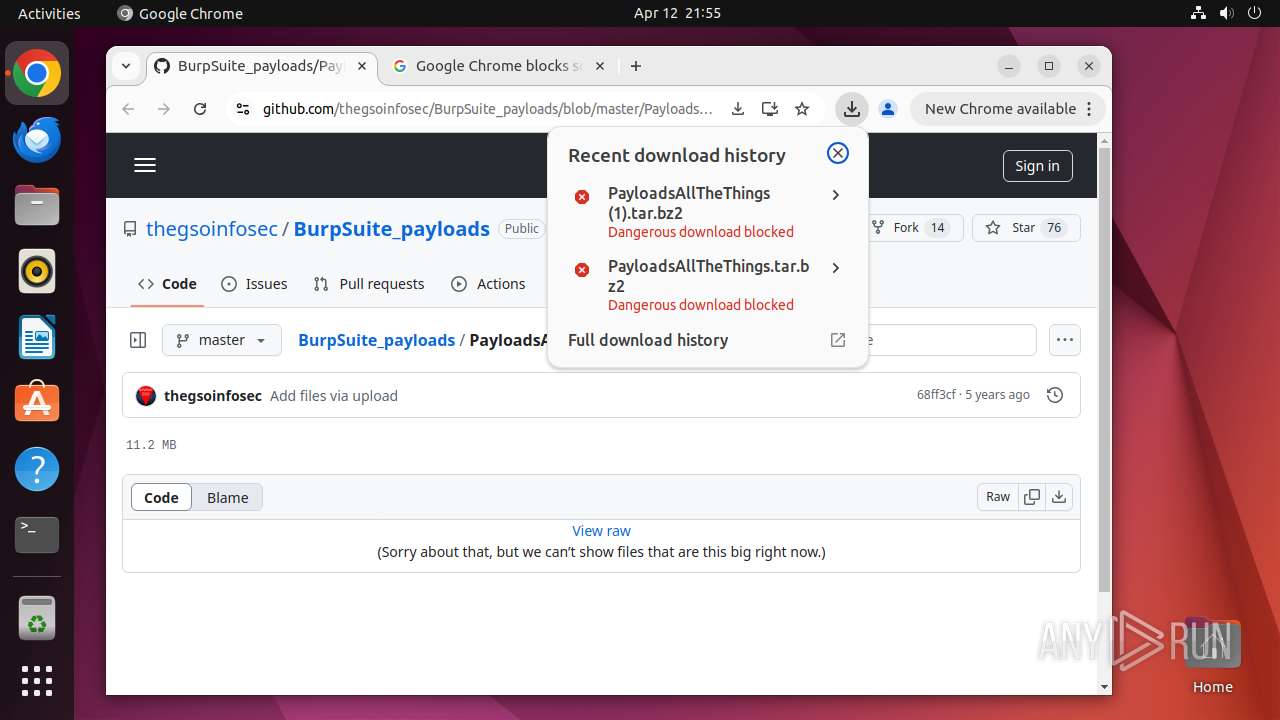The image size is (1280, 720).
Task: Copy raw file contents icon
Action: (1032, 497)
